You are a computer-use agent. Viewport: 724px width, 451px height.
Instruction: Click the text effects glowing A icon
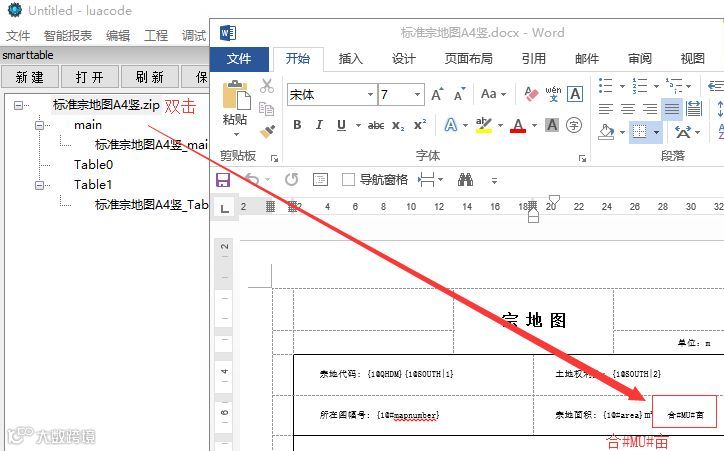point(451,125)
